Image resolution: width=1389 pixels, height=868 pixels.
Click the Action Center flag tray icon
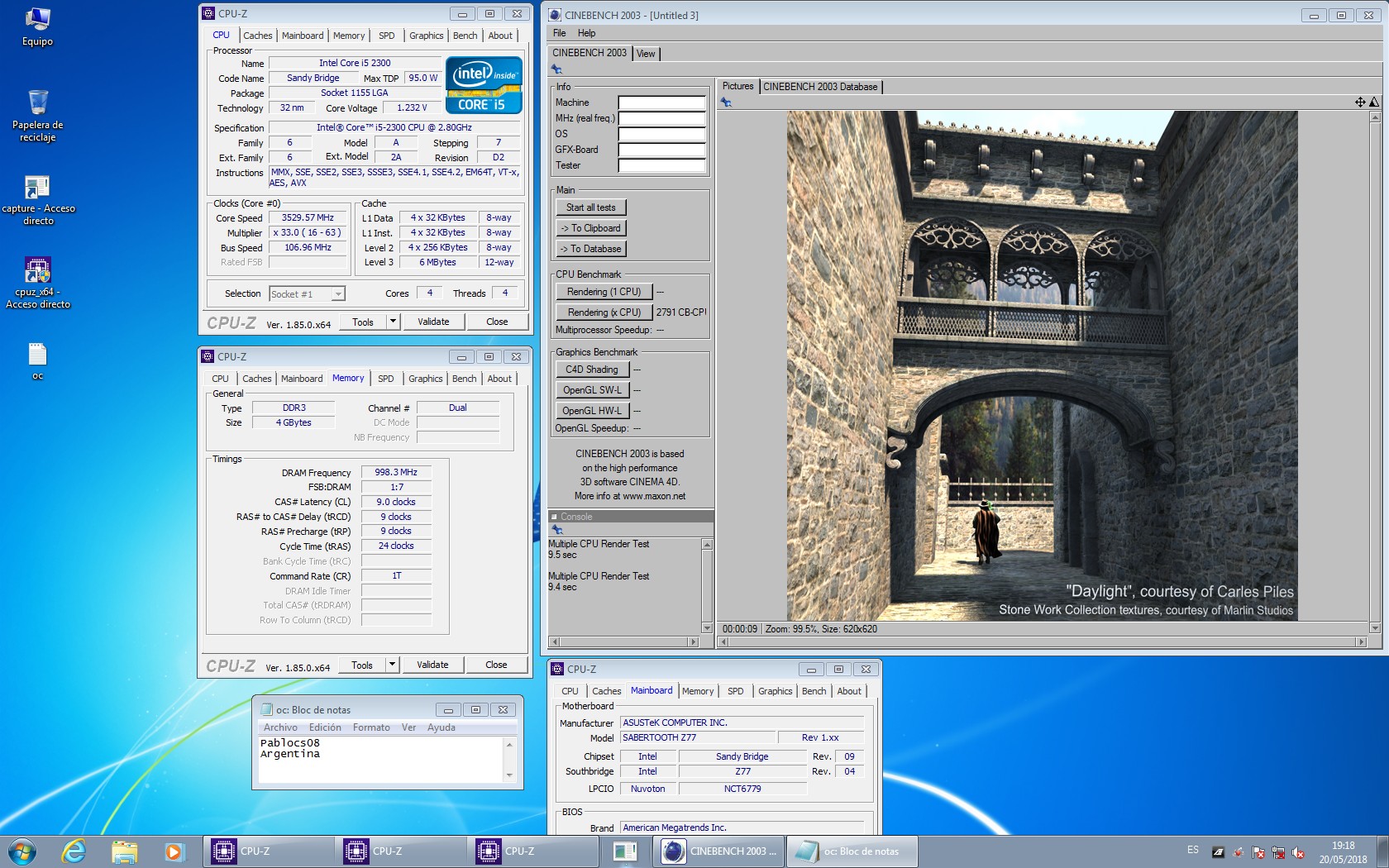coord(1258,852)
